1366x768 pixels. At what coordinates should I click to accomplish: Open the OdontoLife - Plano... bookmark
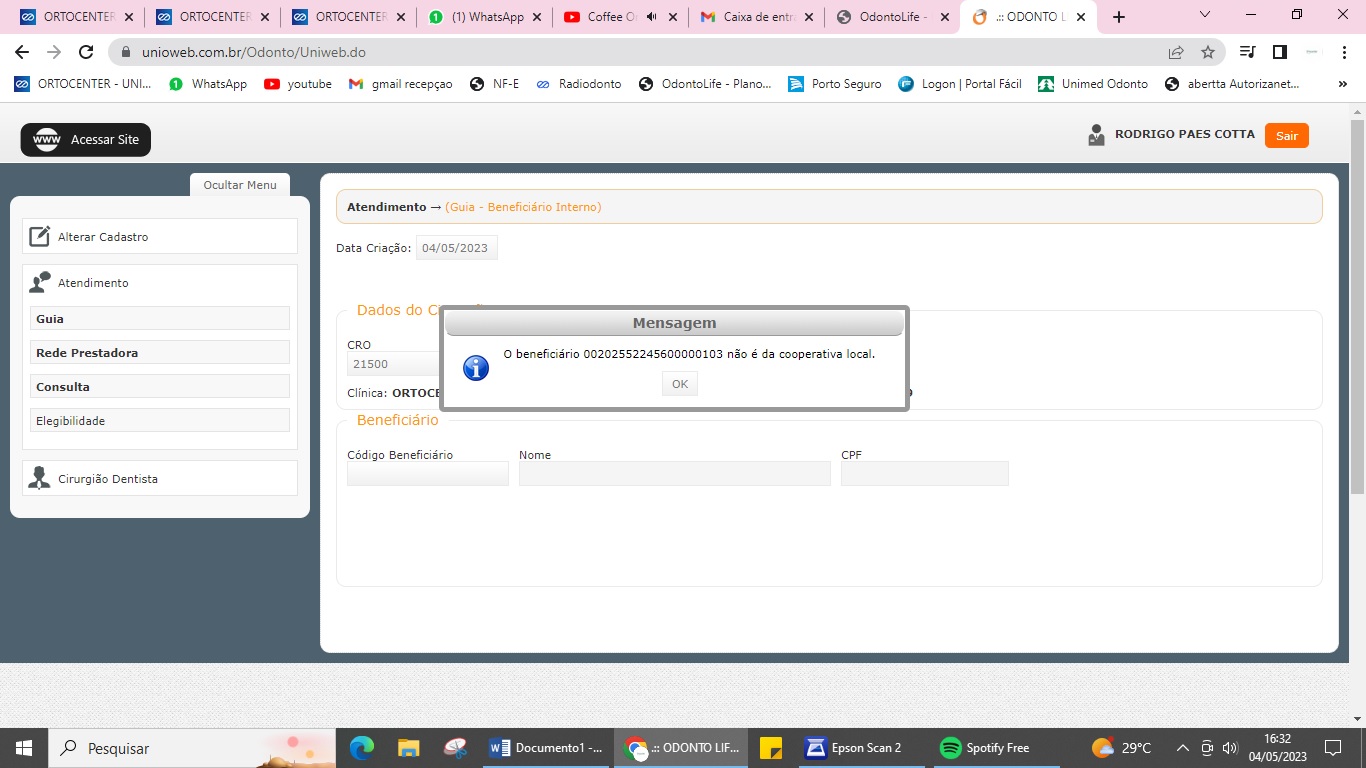(705, 84)
